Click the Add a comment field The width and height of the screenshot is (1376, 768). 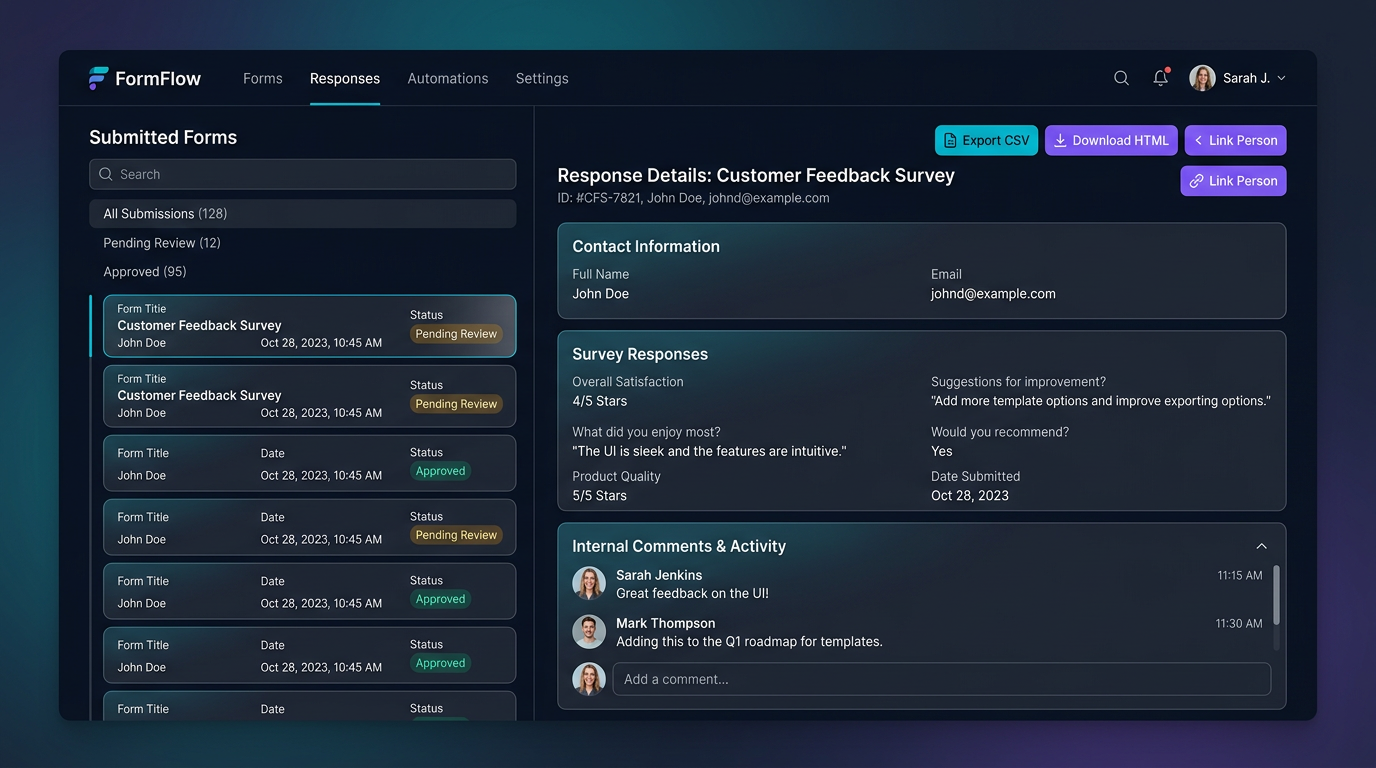[941, 679]
